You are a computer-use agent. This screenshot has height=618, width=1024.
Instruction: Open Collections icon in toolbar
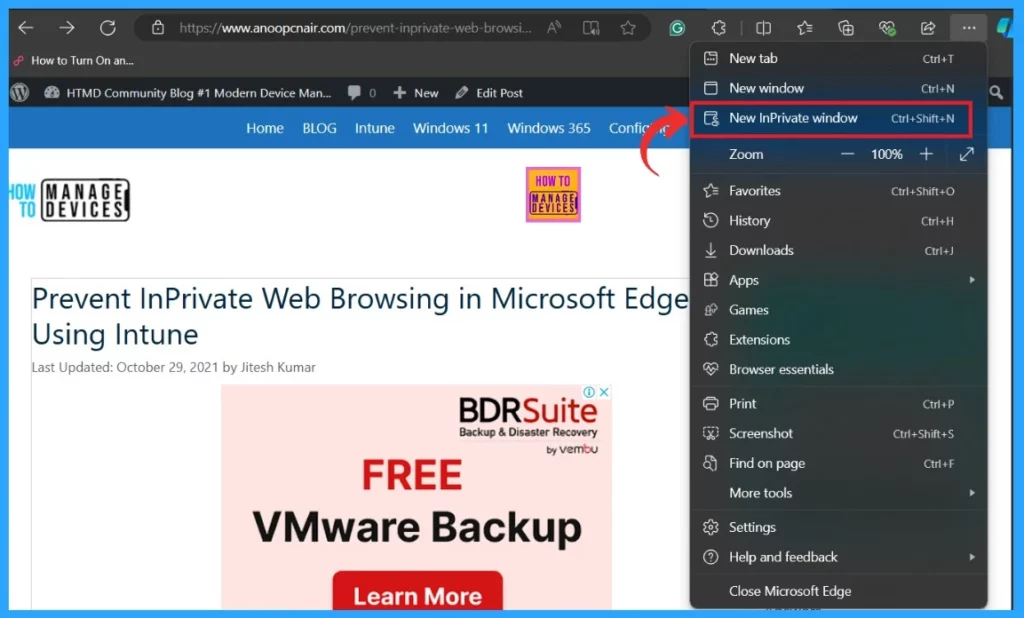tap(846, 27)
